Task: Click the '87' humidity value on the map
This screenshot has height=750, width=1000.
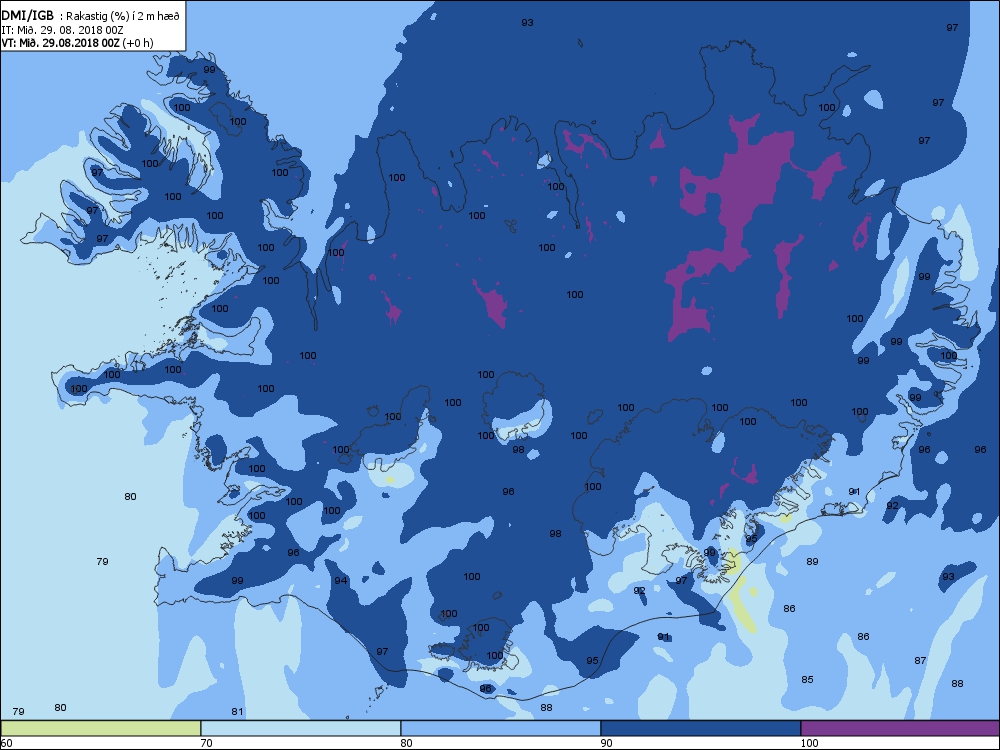Action: (920, 661)
